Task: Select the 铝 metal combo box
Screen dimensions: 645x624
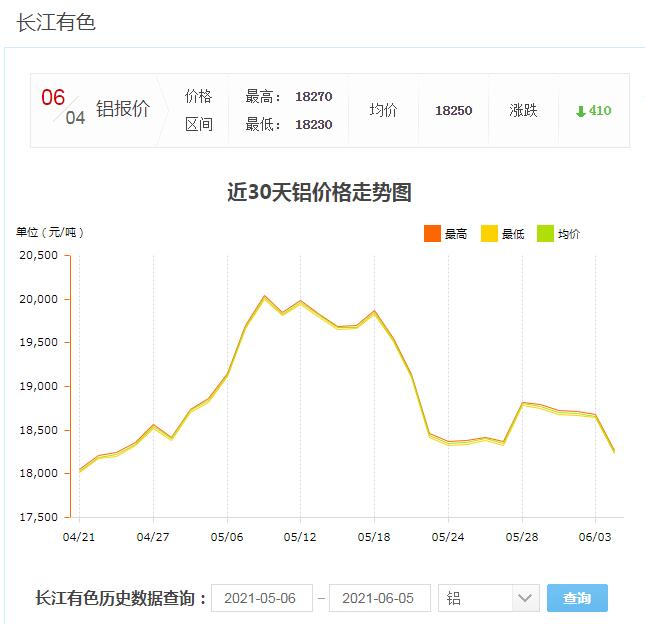Action: click(x=489, y=598)
